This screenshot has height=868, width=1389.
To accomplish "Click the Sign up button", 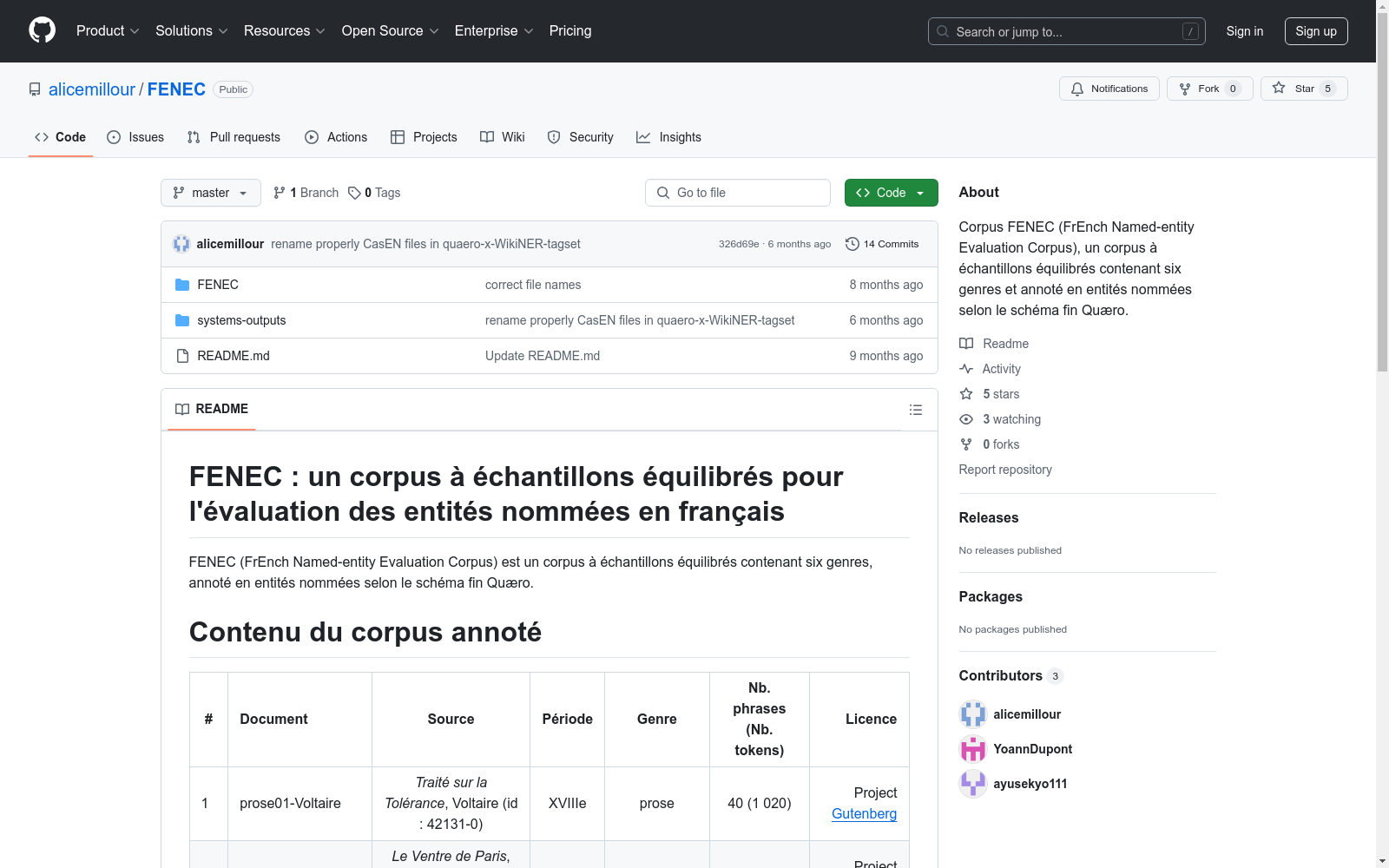I will [x=1316, y=31].
